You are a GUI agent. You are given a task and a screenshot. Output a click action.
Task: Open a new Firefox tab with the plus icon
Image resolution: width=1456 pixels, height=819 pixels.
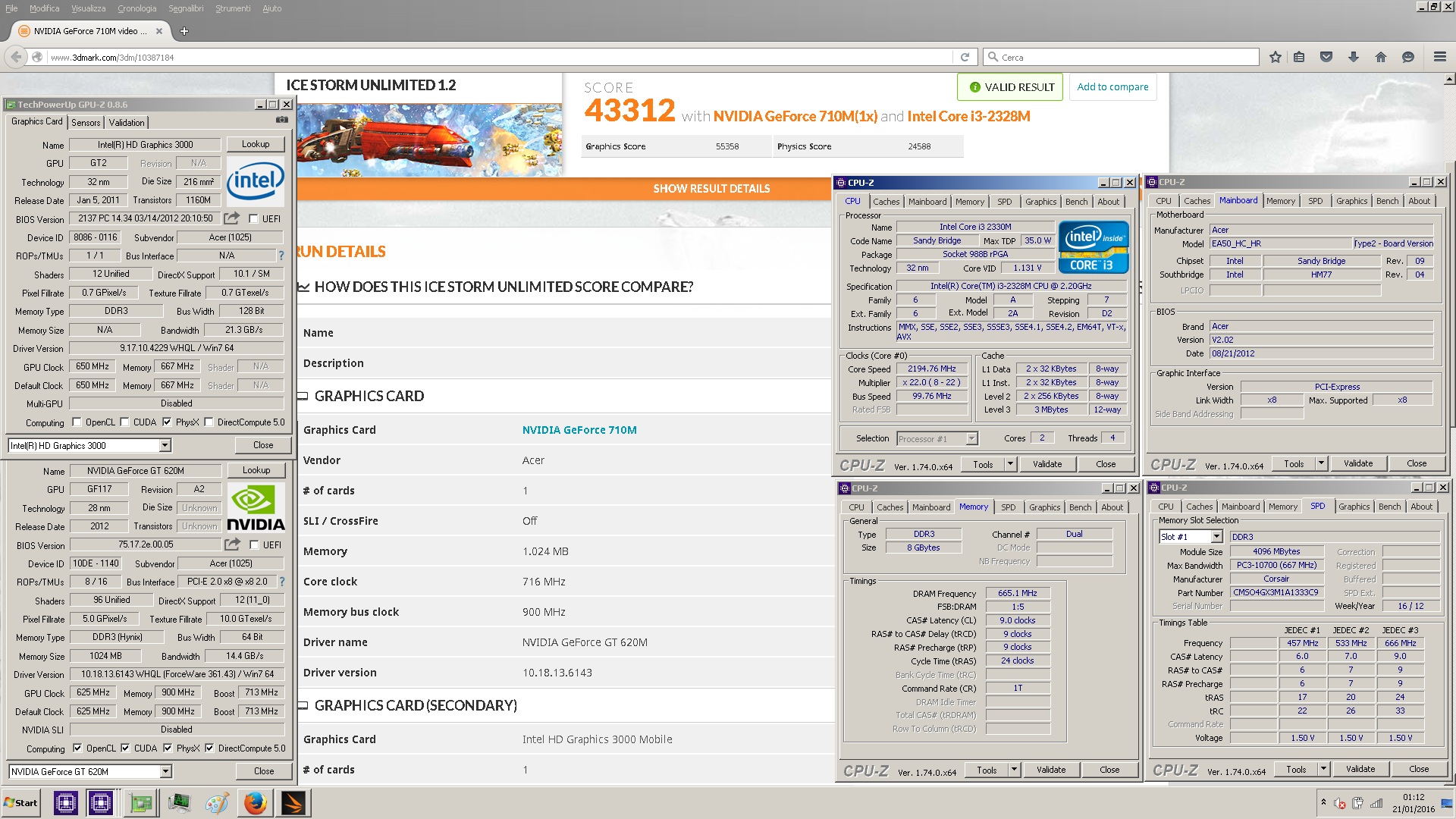[184, 31]
